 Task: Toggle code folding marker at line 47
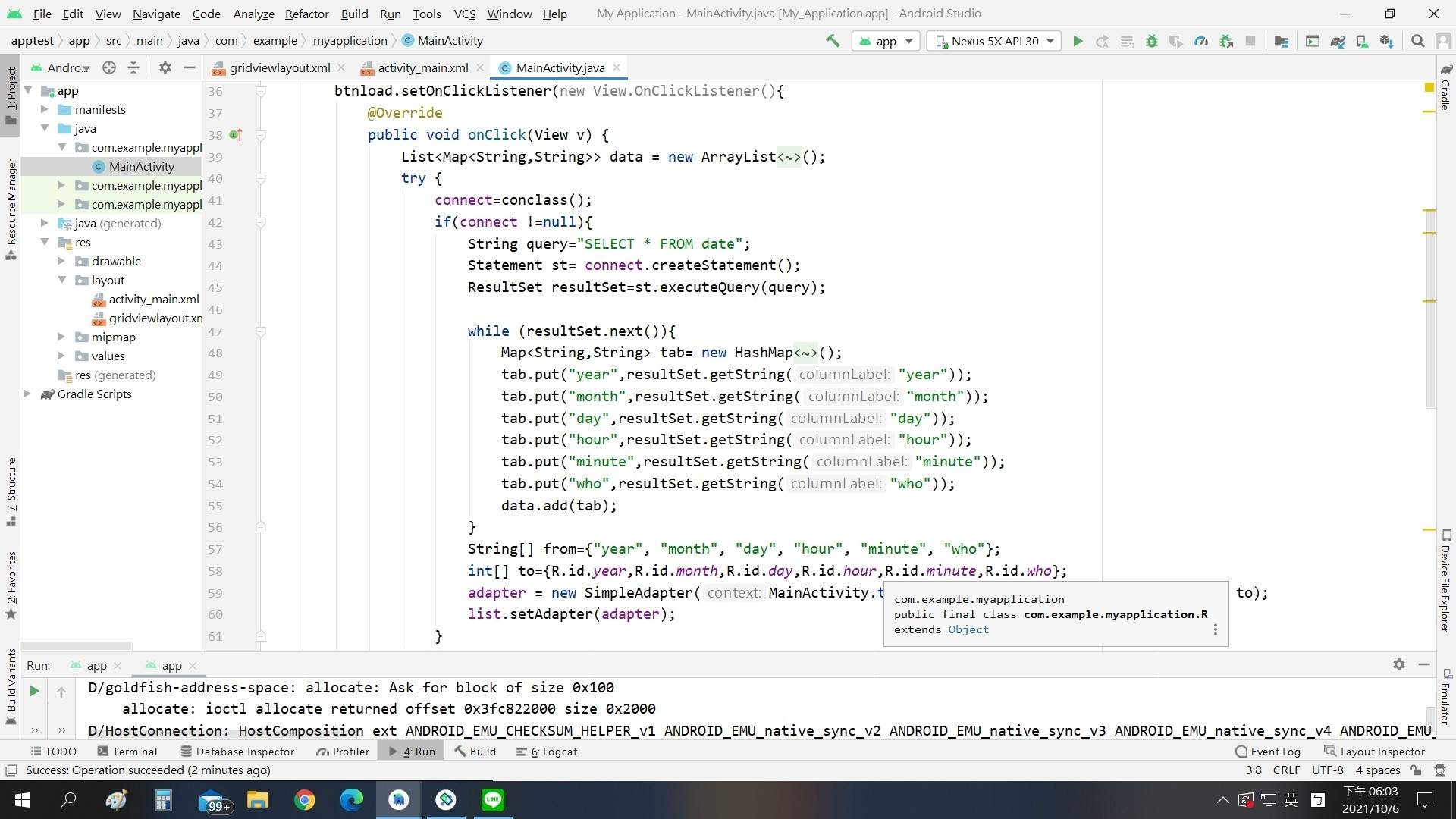[260, 331]
